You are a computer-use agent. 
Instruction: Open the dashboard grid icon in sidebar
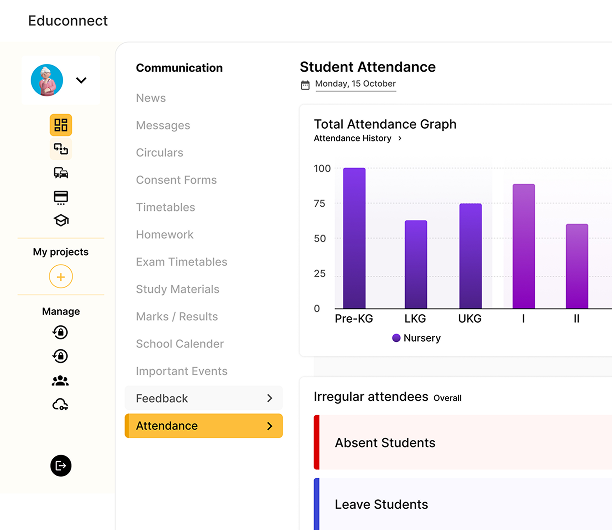pyautogui.click(x=61, y=125)
